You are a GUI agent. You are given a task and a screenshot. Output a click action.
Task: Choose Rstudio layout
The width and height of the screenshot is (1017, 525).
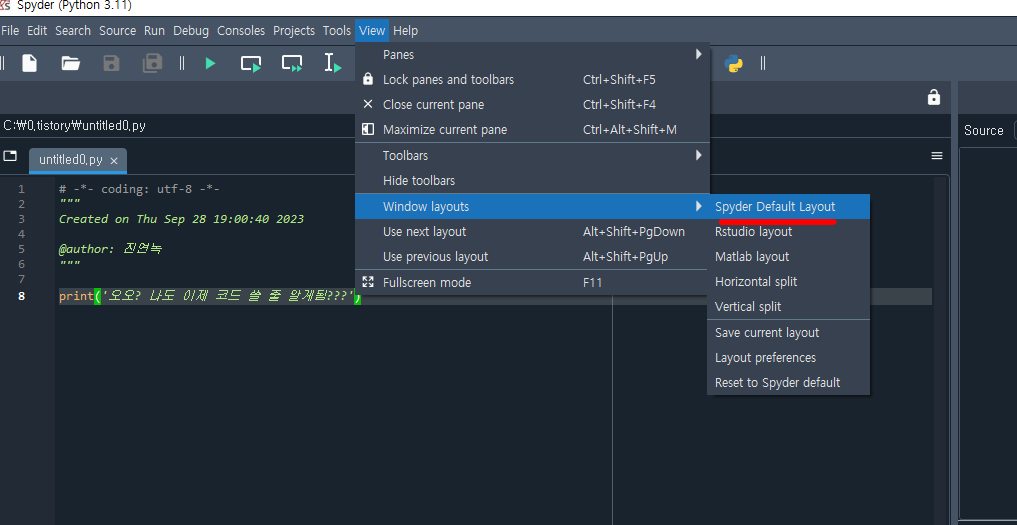pyautogui.click(x=789, y=232)
